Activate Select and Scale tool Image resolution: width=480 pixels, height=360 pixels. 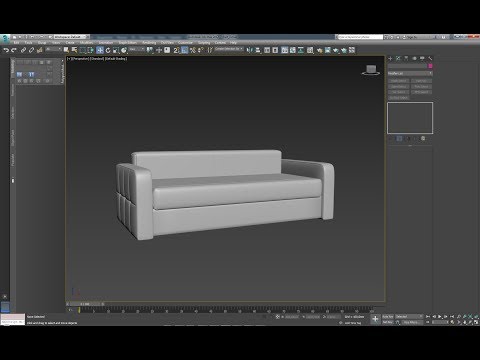116,50
